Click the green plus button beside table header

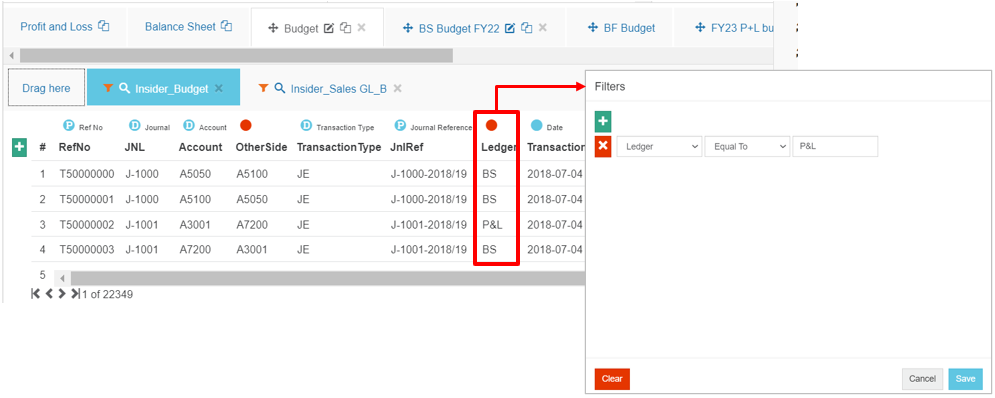click(20, 147)
